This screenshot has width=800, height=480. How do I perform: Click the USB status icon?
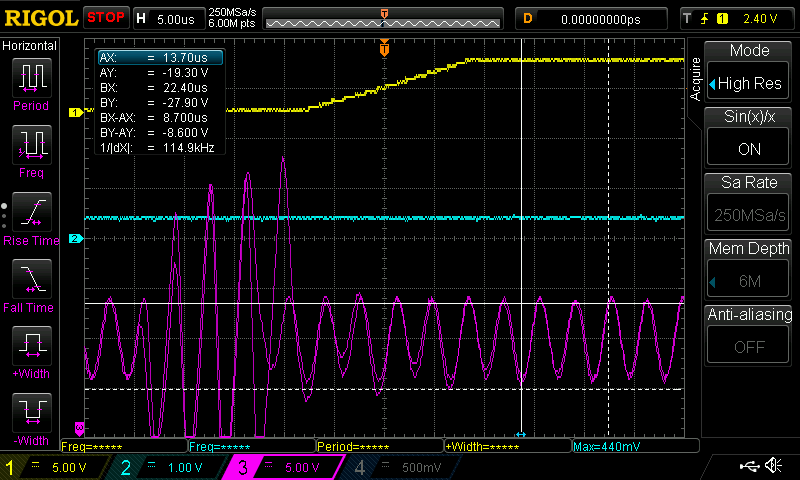tap(746, 466)
